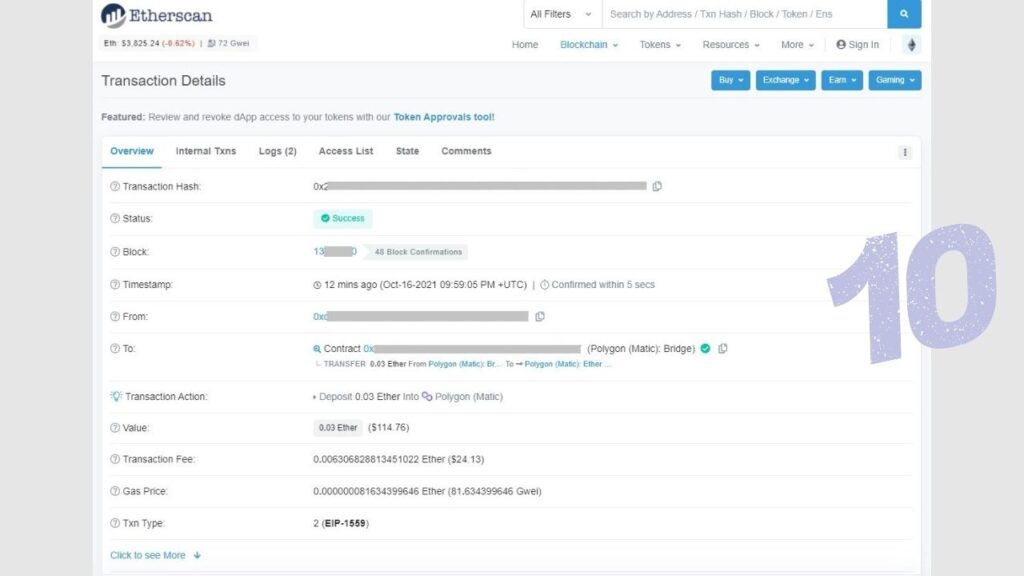Image resolution: width=1024 pixels, height=576 pixels.
Task: Click the Success status badge
Action: [x=343, y=219]
